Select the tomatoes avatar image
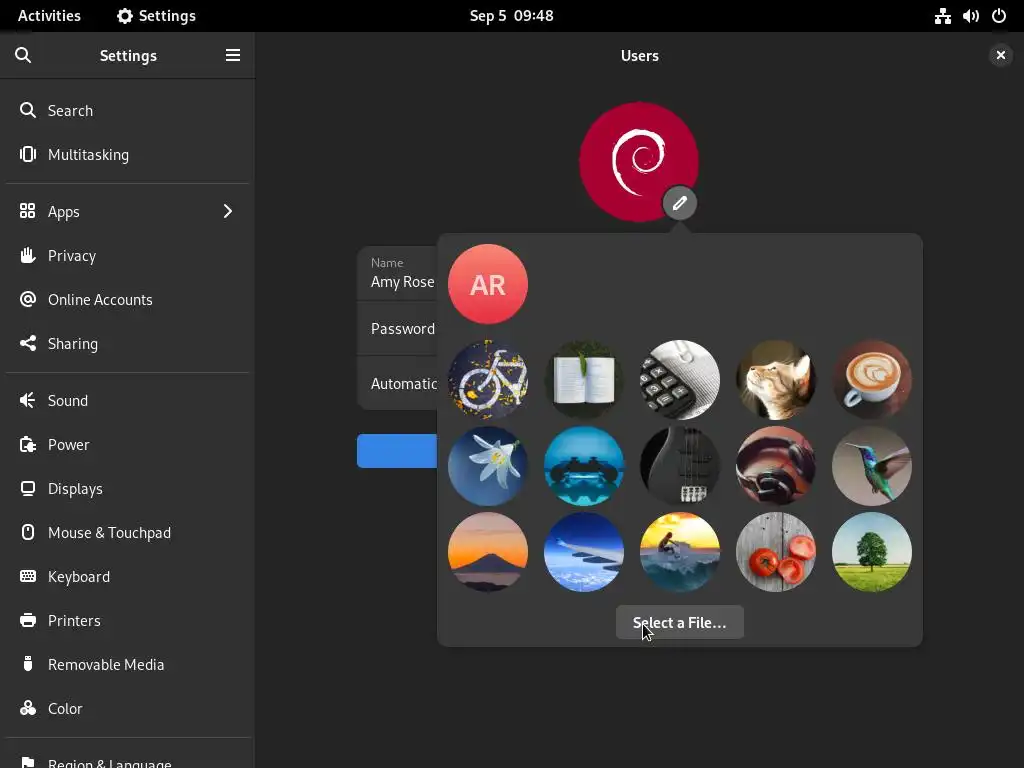The image size is (1024, 768). coord(776,552)
